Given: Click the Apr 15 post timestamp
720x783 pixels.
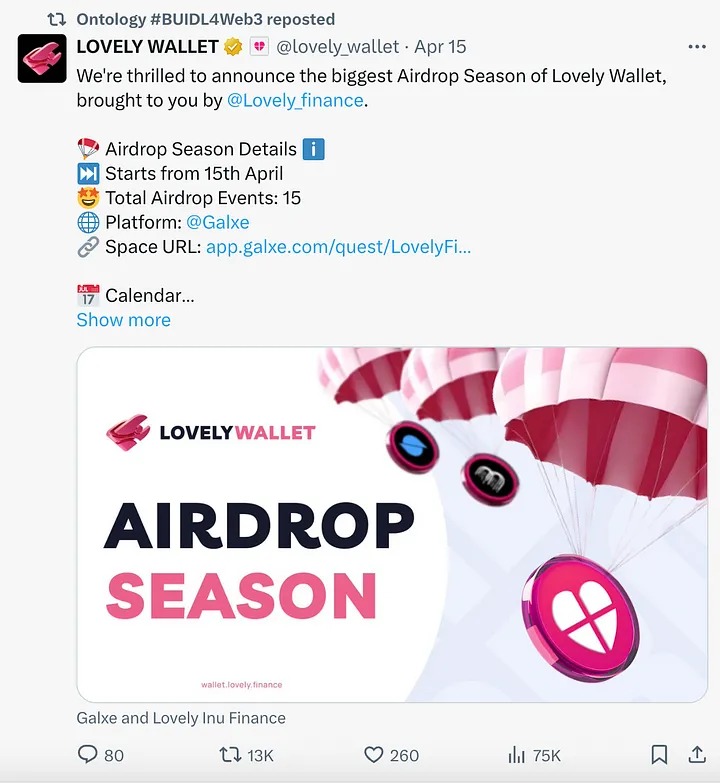Looking at the screenshot, I should click(440, 47).
